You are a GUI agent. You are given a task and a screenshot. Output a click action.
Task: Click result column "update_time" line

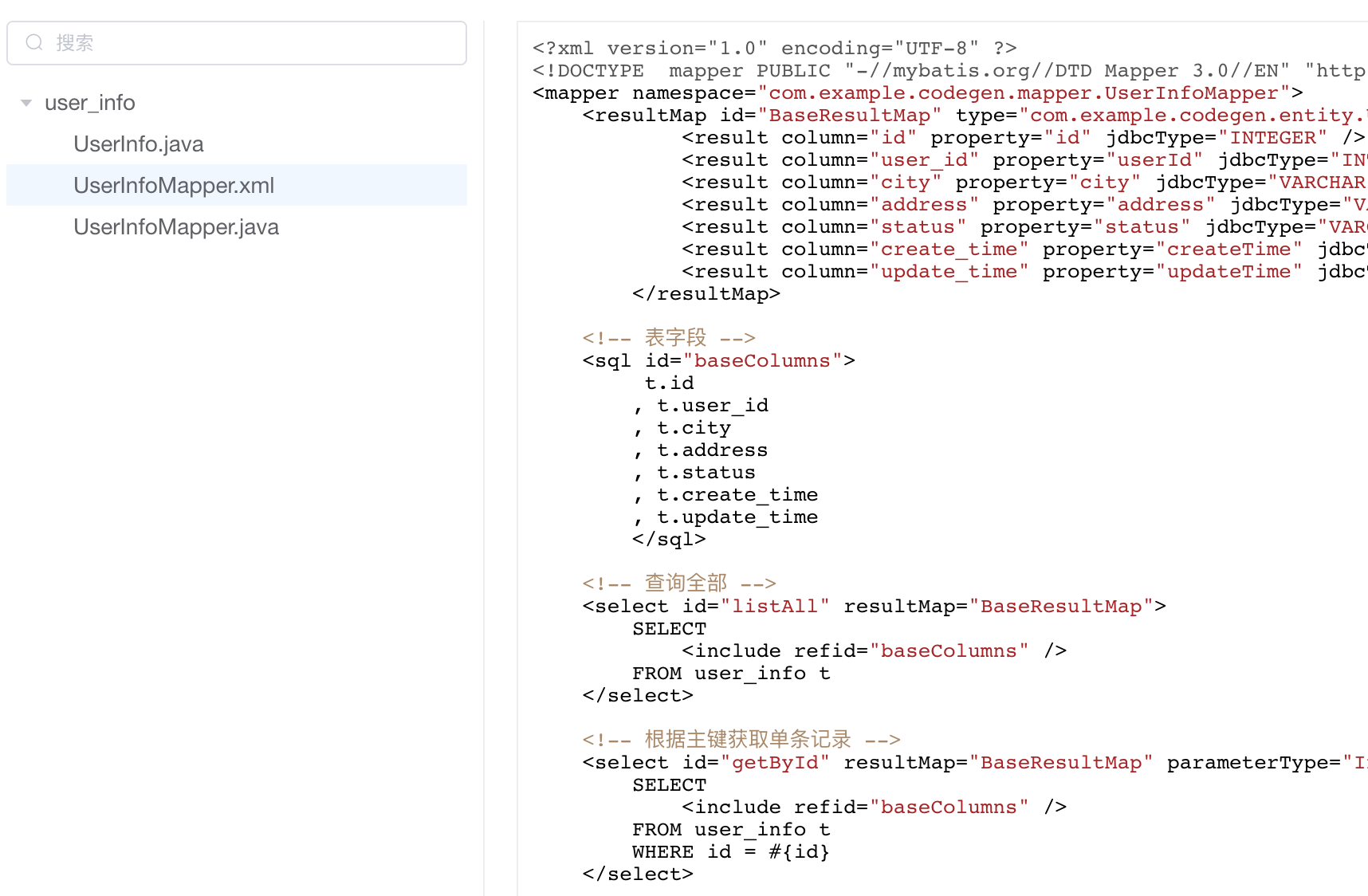click(x=1024, y=272)
